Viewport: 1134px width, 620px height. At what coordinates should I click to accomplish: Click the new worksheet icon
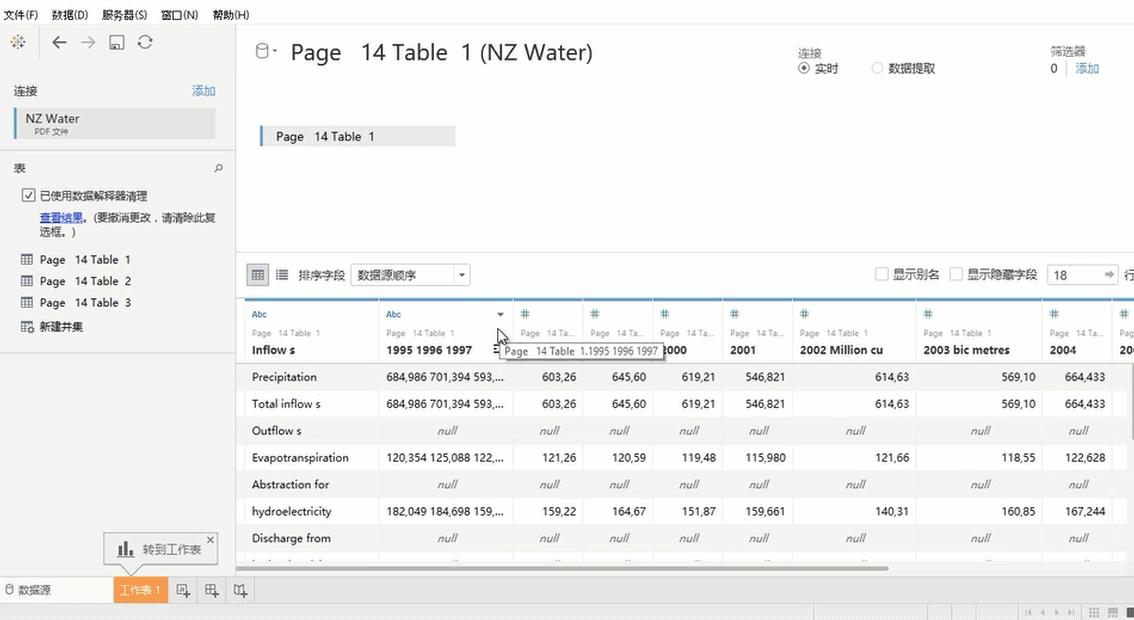183,591
